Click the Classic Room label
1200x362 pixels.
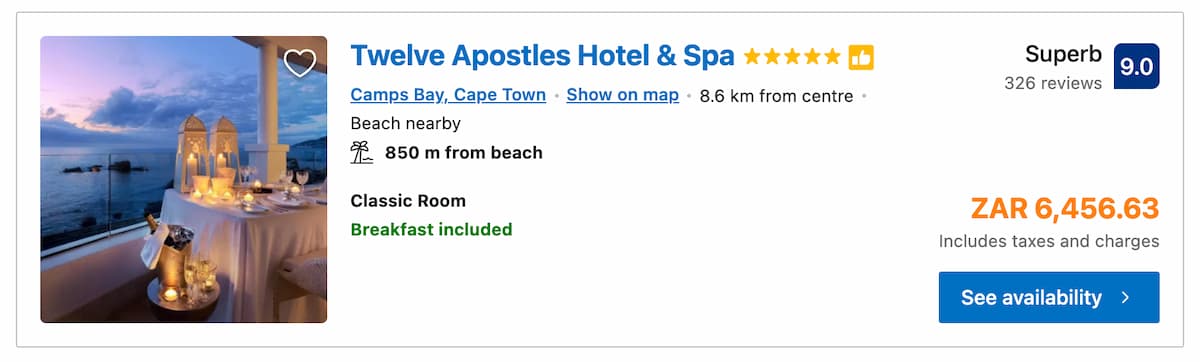[x=408, y=200]
